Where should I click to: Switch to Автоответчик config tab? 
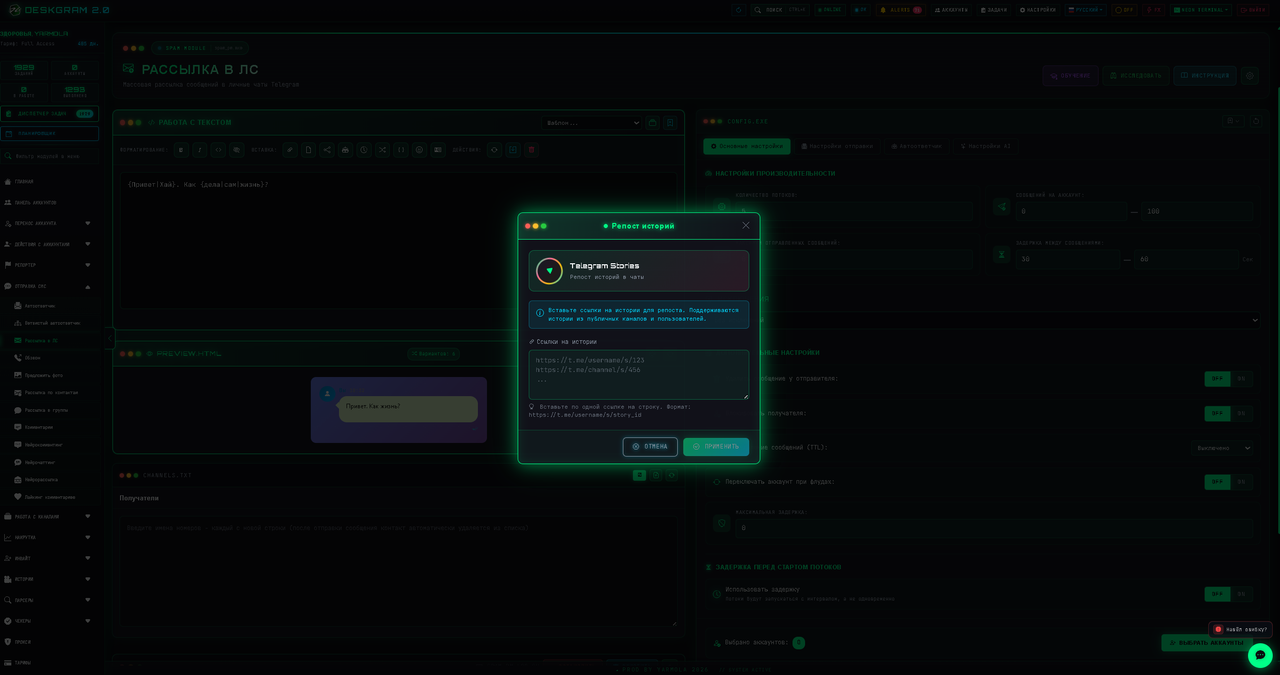tap(917, 146)
